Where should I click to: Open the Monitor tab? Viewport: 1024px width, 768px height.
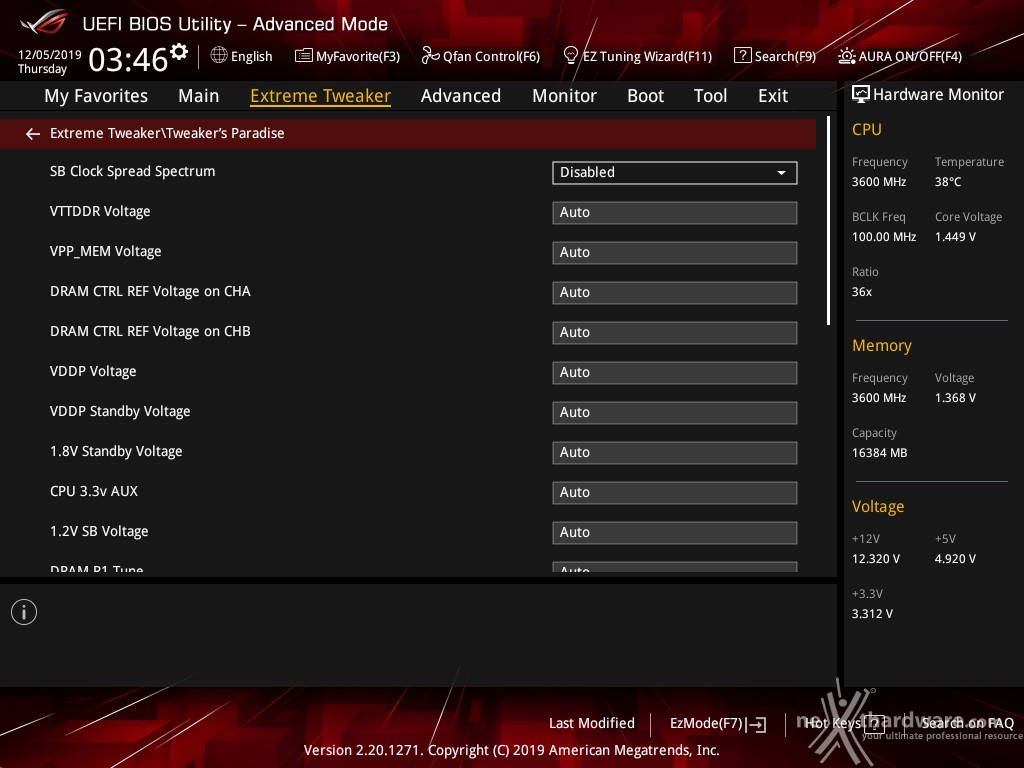coord(564,96)
